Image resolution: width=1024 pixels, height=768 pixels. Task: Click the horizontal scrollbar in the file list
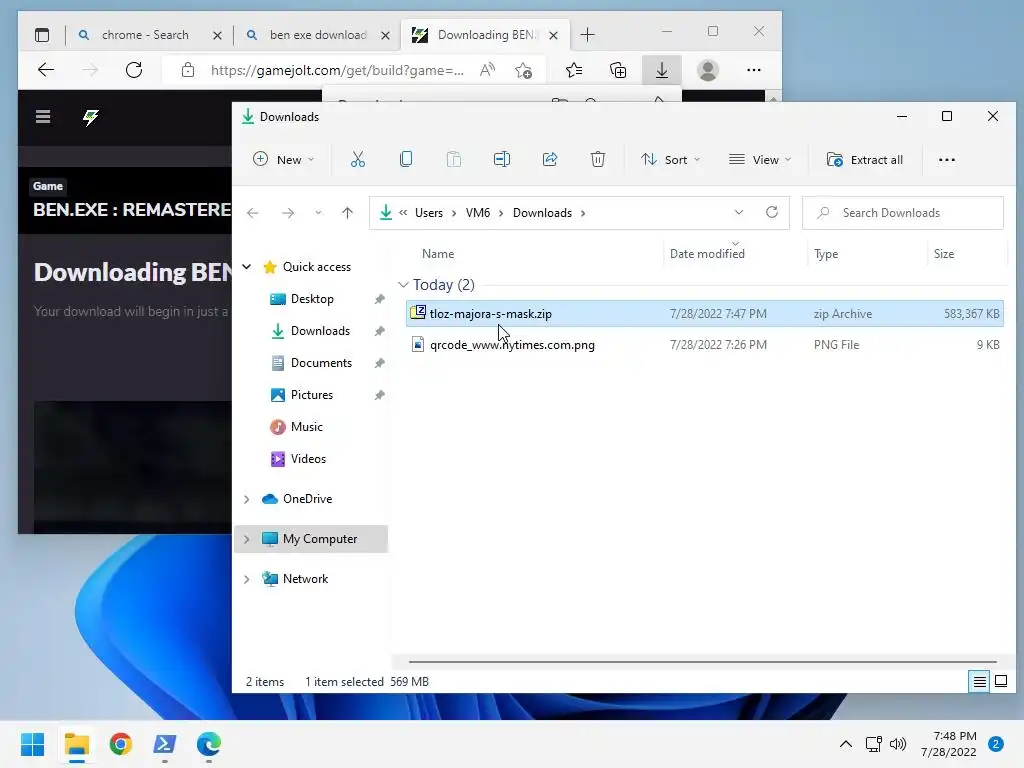(703, 662)
